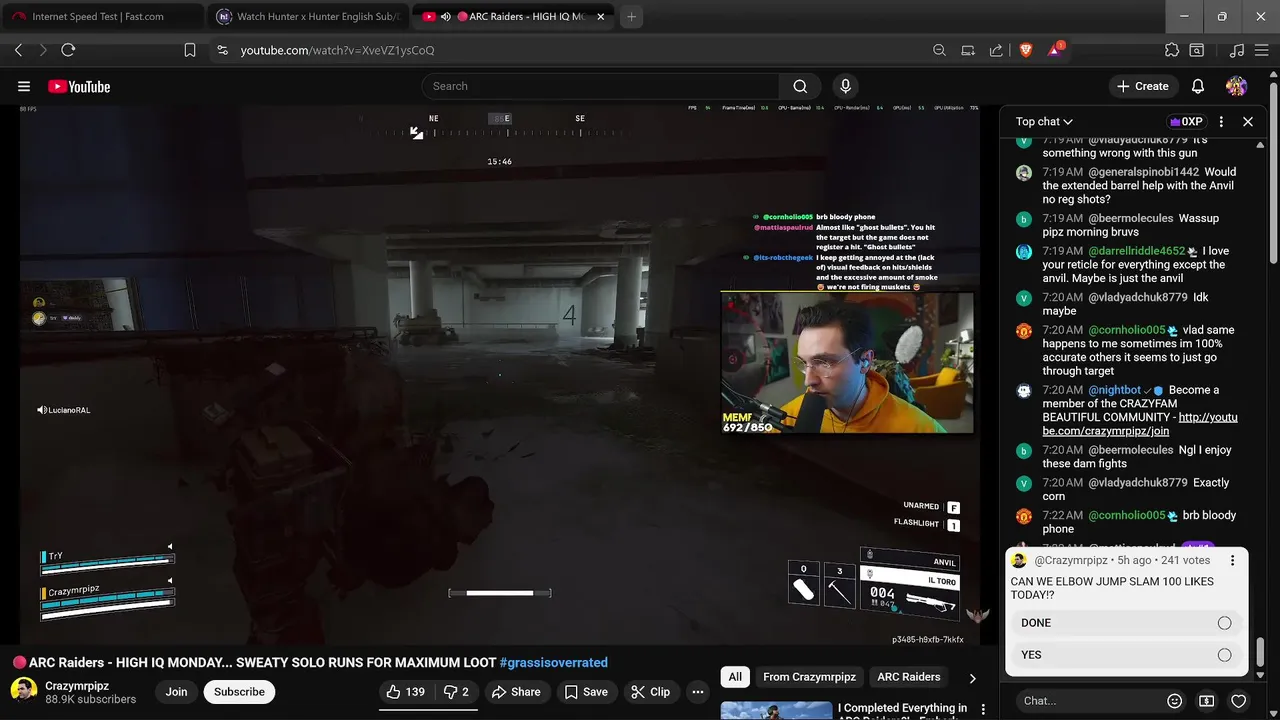Show more filter chips with the arrow

(x=972, y=678)
